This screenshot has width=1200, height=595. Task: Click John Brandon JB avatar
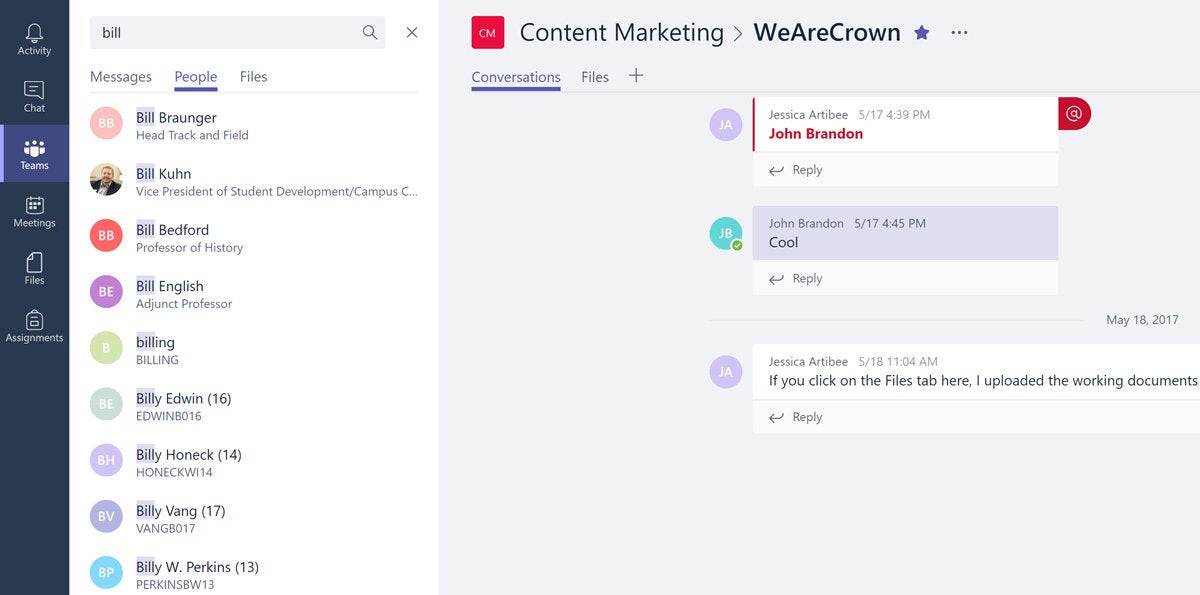click(x=726, y=233)
